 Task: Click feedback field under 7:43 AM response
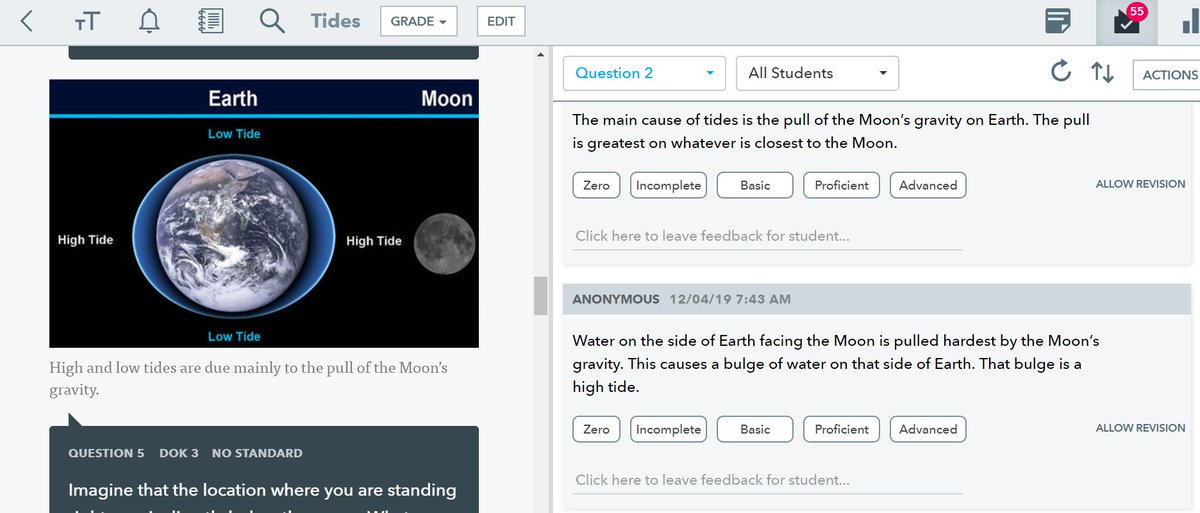tap(767, 480)
